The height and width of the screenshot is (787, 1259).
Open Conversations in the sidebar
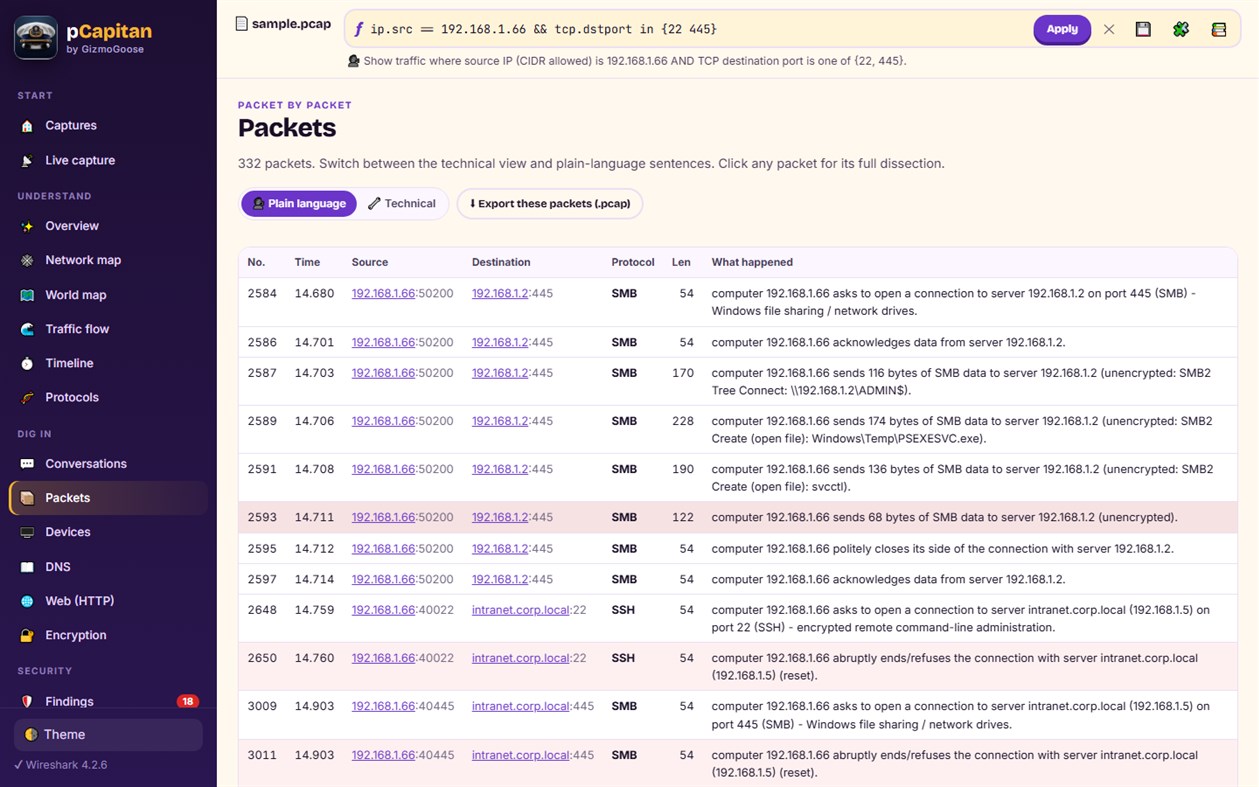(108, 464)
